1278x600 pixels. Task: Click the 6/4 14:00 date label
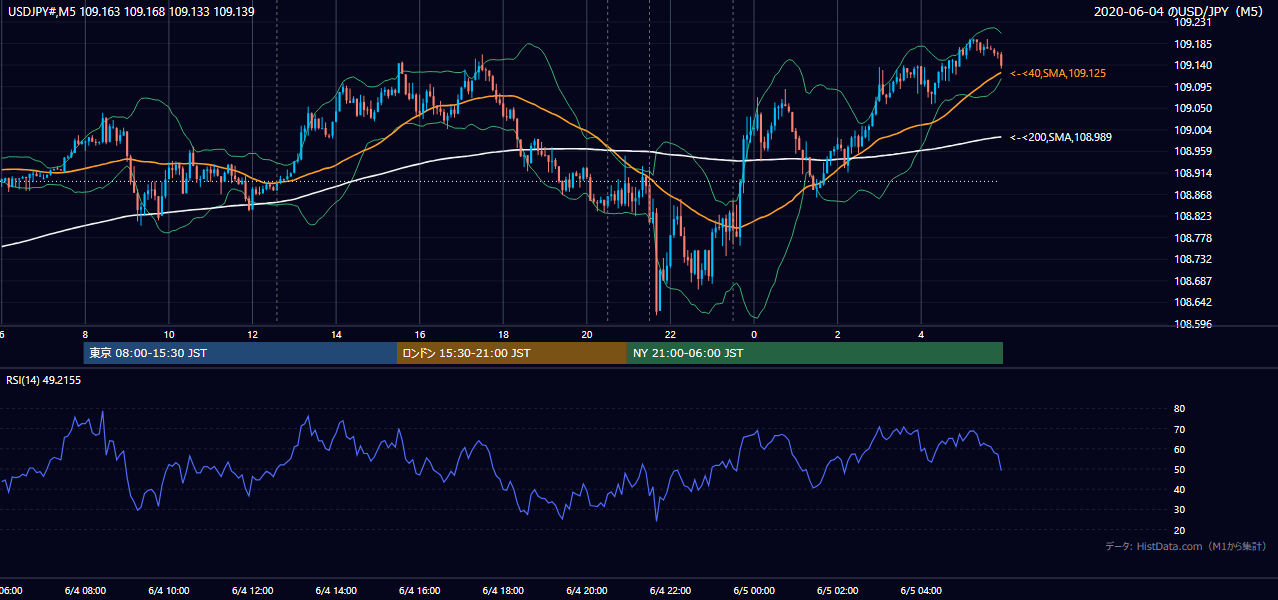336,591
